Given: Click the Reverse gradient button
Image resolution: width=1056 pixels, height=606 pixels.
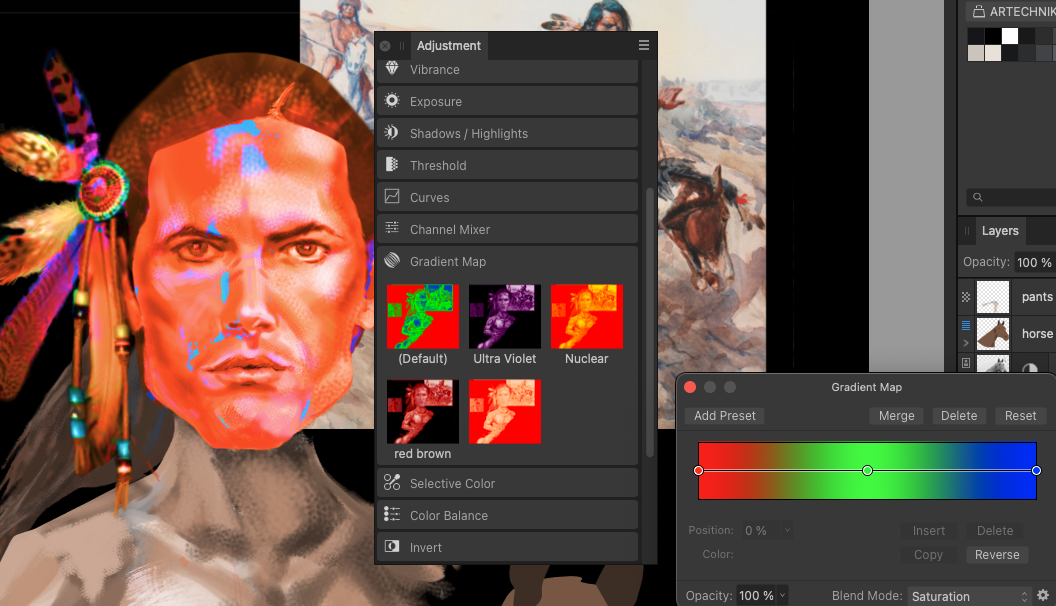Looking at the screenshot, I should tap(997, 555).
